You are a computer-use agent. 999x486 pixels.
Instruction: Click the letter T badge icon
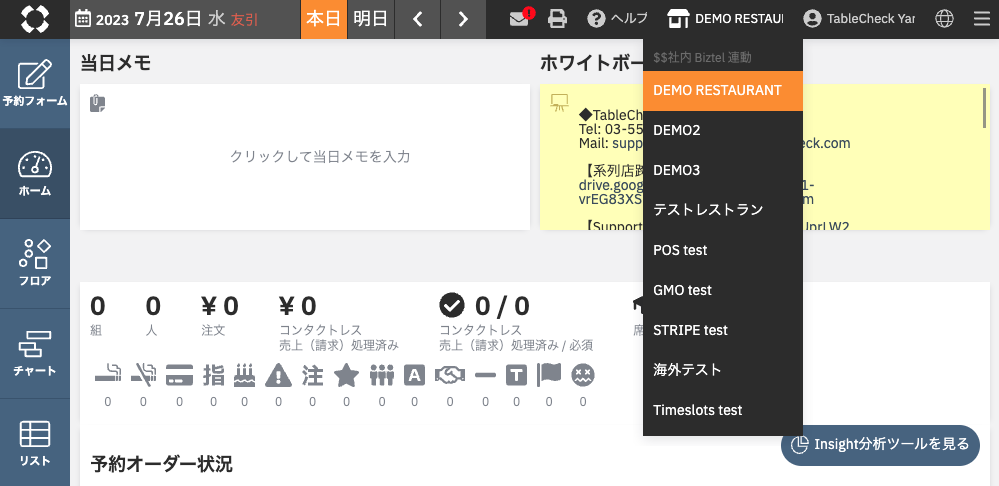[x=517, y=376]
